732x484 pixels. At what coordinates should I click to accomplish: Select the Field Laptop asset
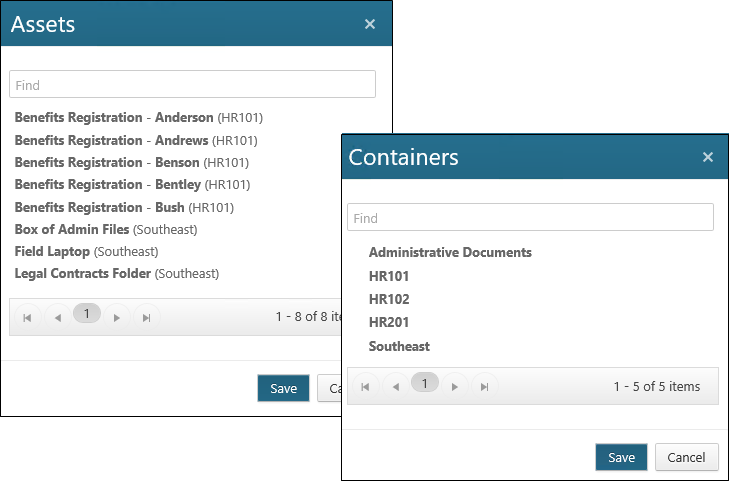click(52, 251)
